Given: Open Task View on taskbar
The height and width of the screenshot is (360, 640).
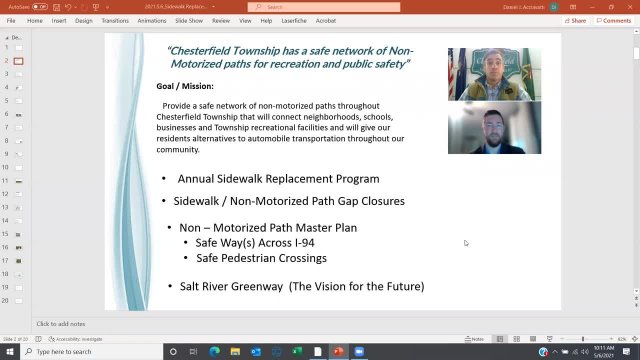Looking at the screenshot, I should click(x=193, y=351).
